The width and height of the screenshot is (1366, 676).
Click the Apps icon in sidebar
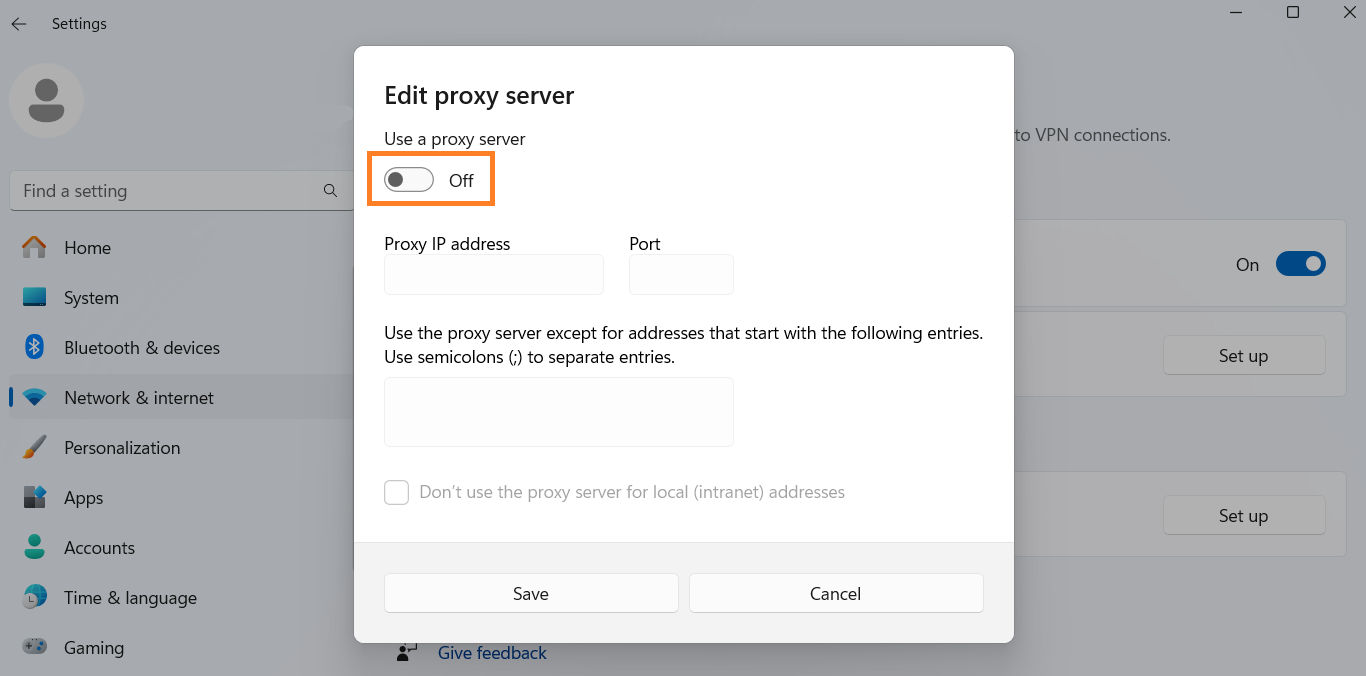[x=34, y=497]
